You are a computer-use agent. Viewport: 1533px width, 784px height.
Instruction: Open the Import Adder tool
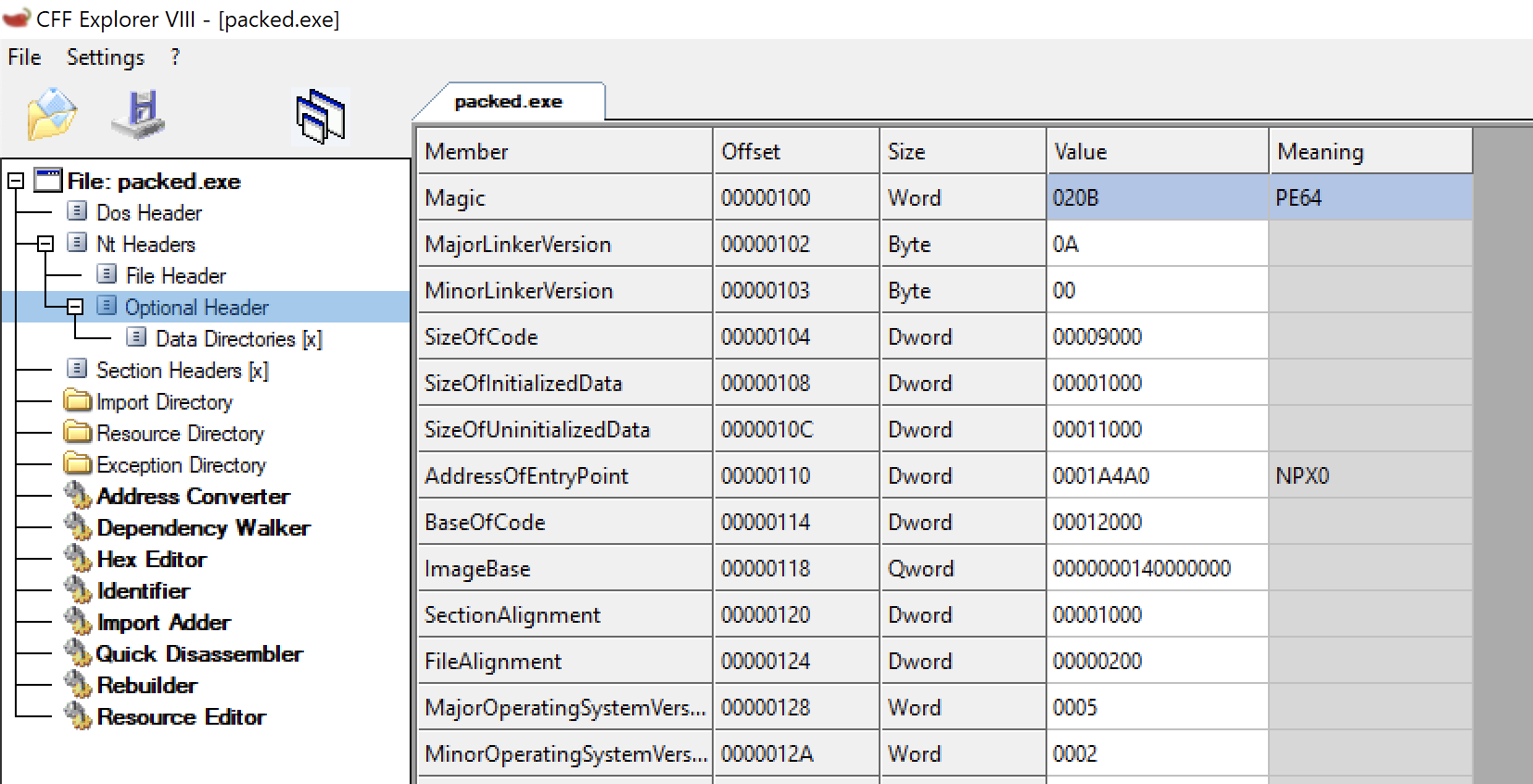click(163, 623)
